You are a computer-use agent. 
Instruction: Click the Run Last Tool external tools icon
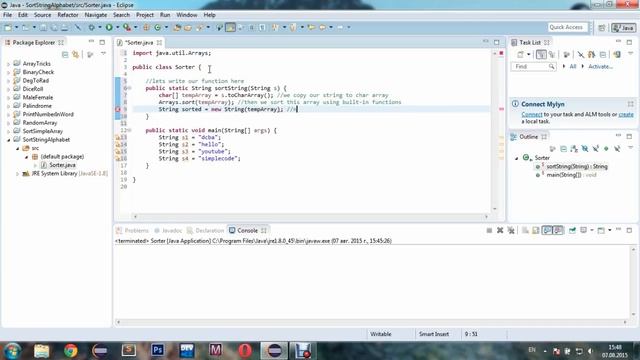[127, 27]
